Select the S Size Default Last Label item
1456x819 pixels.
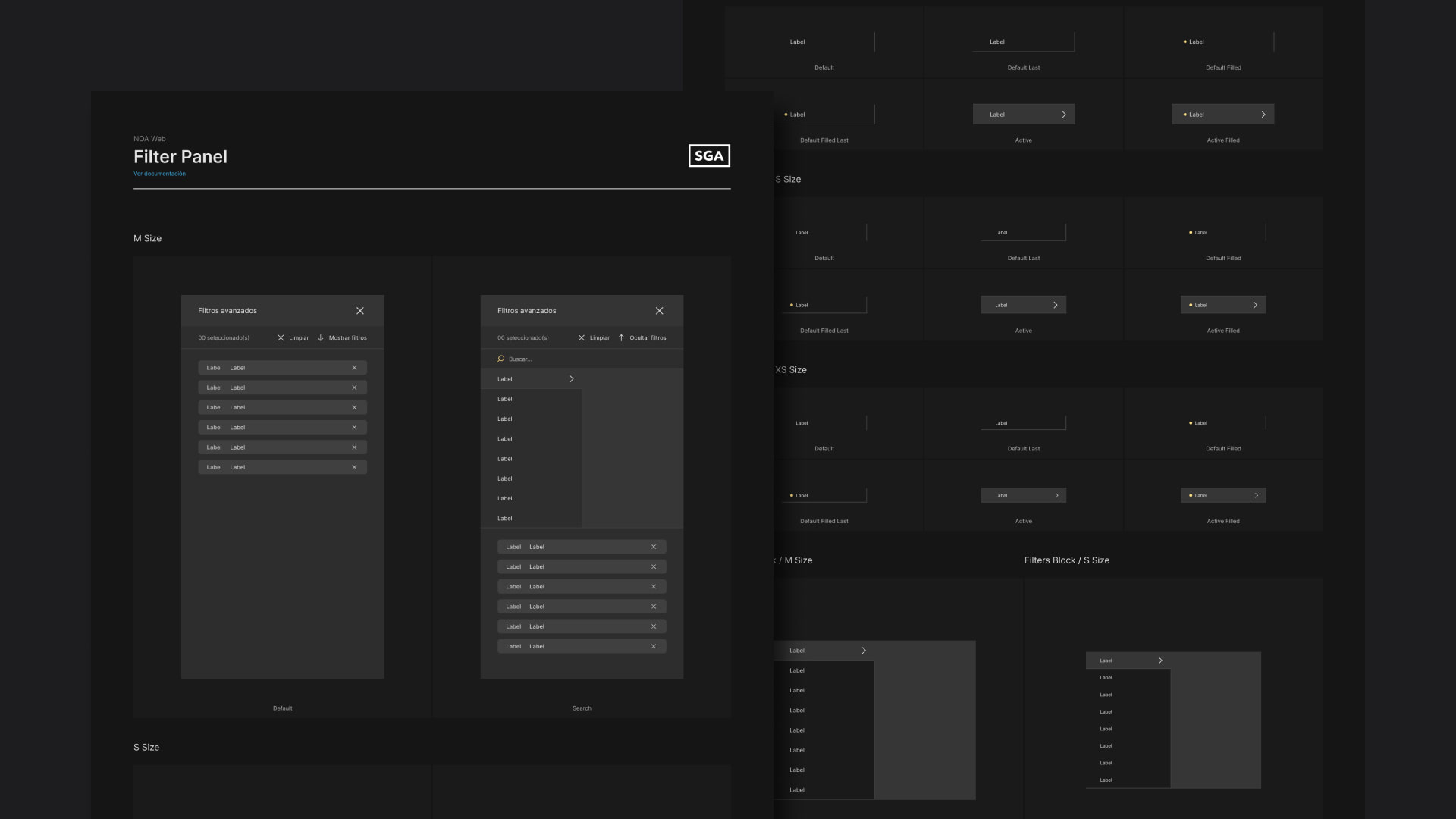(1024, 232)
